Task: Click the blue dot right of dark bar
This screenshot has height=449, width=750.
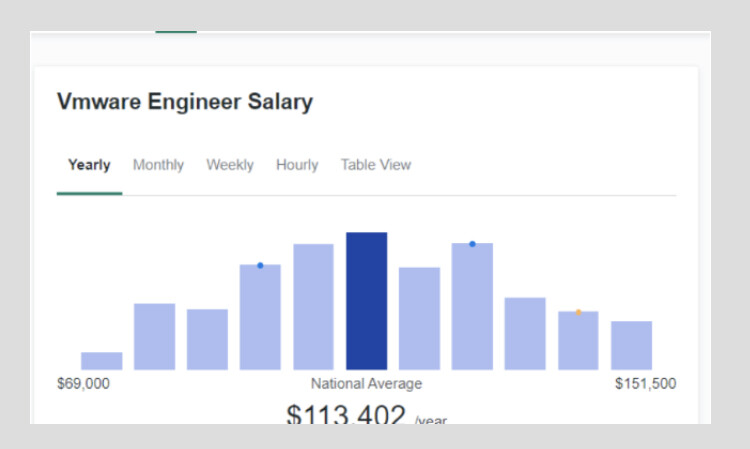Action: 472,244
